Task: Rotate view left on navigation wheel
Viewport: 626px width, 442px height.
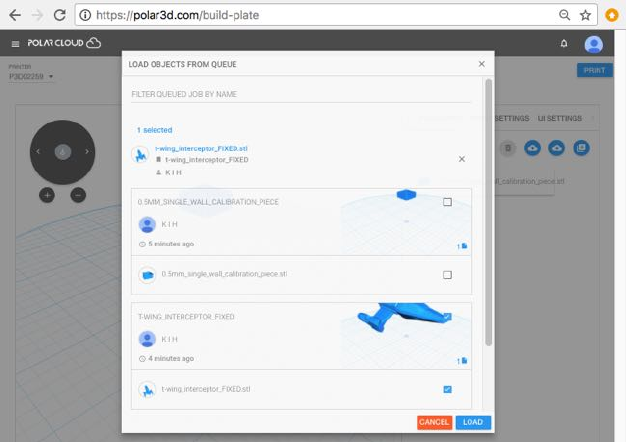Action: [38, 152]
